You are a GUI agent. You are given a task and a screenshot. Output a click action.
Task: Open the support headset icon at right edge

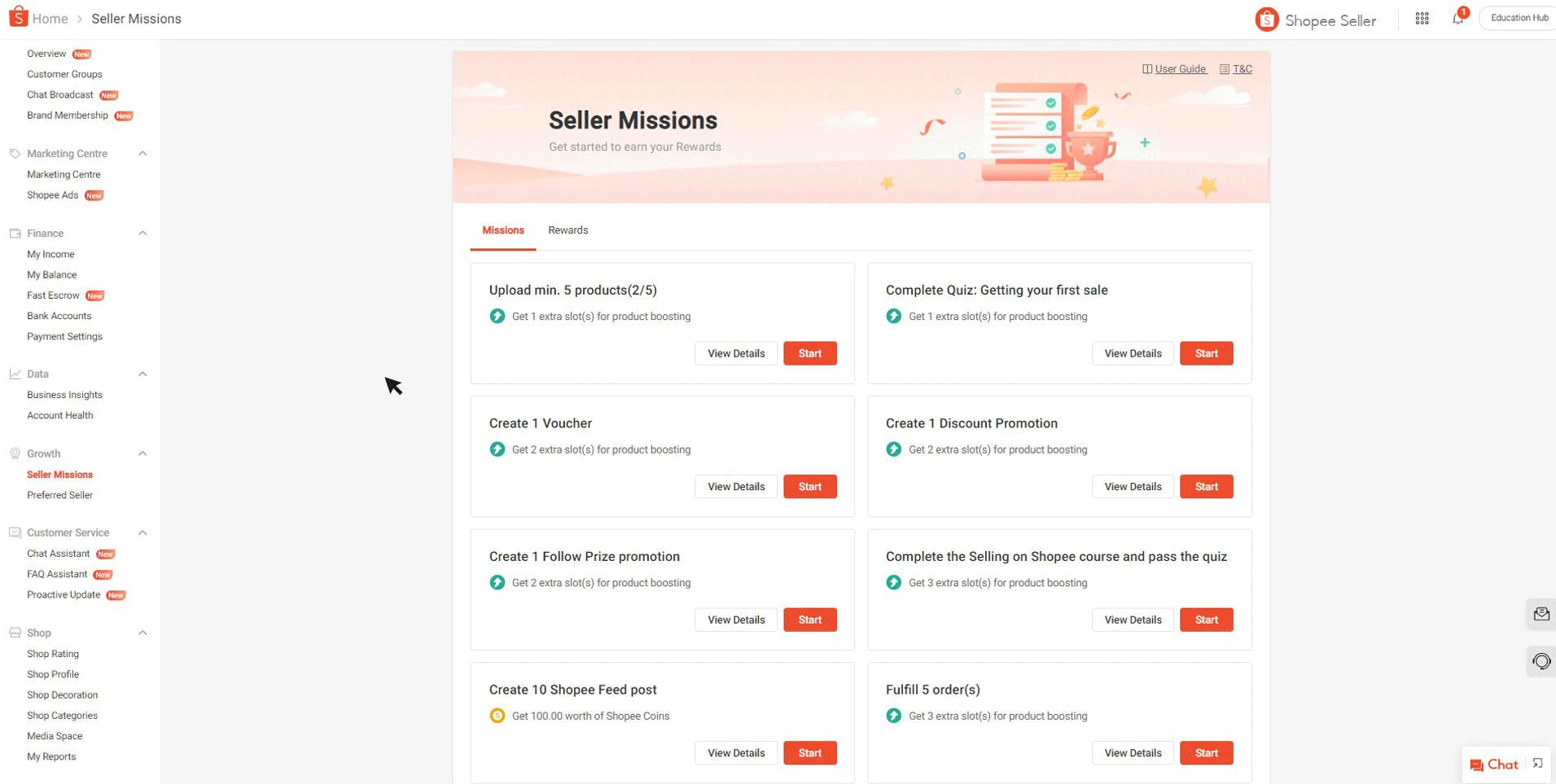coord(1541,661)
